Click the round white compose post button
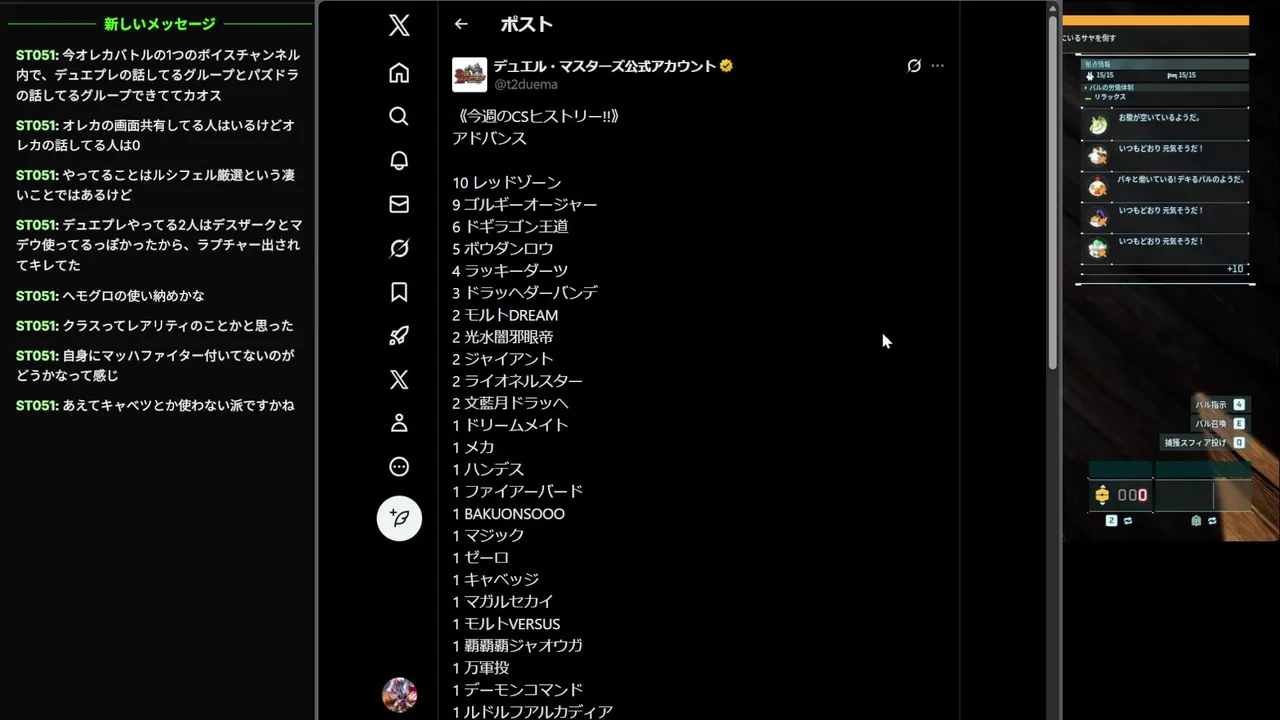 click(399, 518)
